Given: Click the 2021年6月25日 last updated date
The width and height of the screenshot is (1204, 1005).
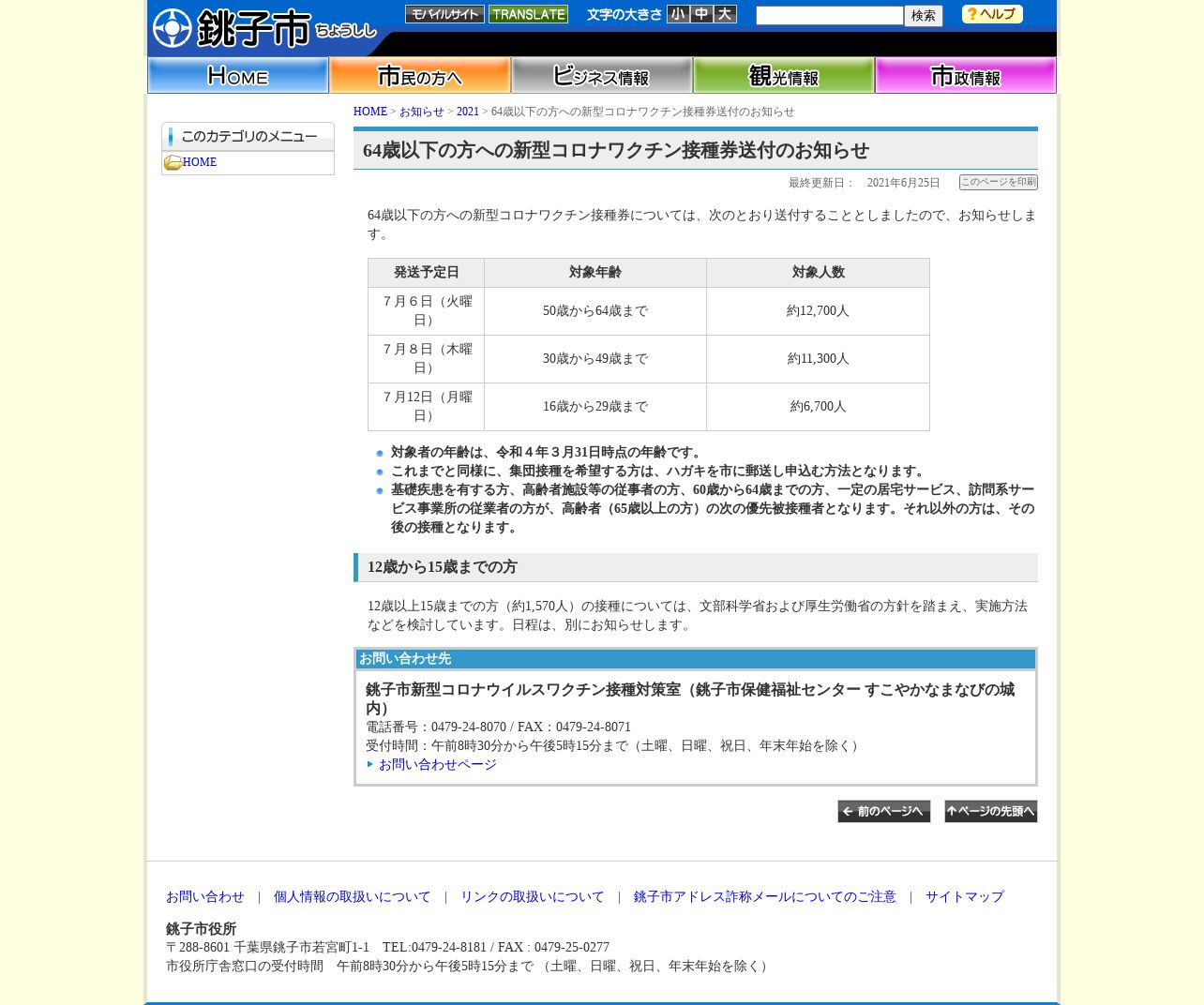Looking at the screenshot, I should [904, 183].
